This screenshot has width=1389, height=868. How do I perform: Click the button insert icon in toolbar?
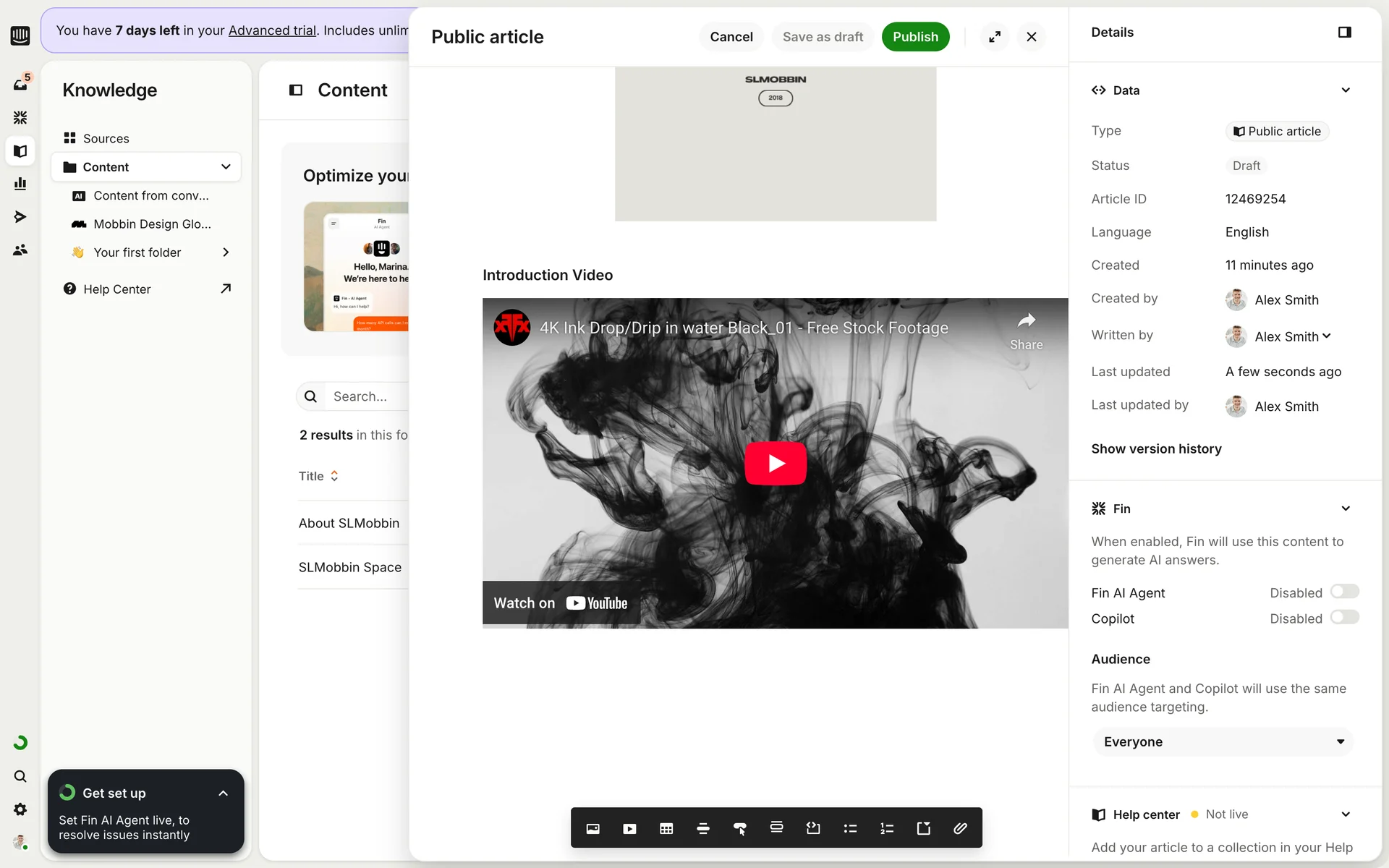point(739,828)
